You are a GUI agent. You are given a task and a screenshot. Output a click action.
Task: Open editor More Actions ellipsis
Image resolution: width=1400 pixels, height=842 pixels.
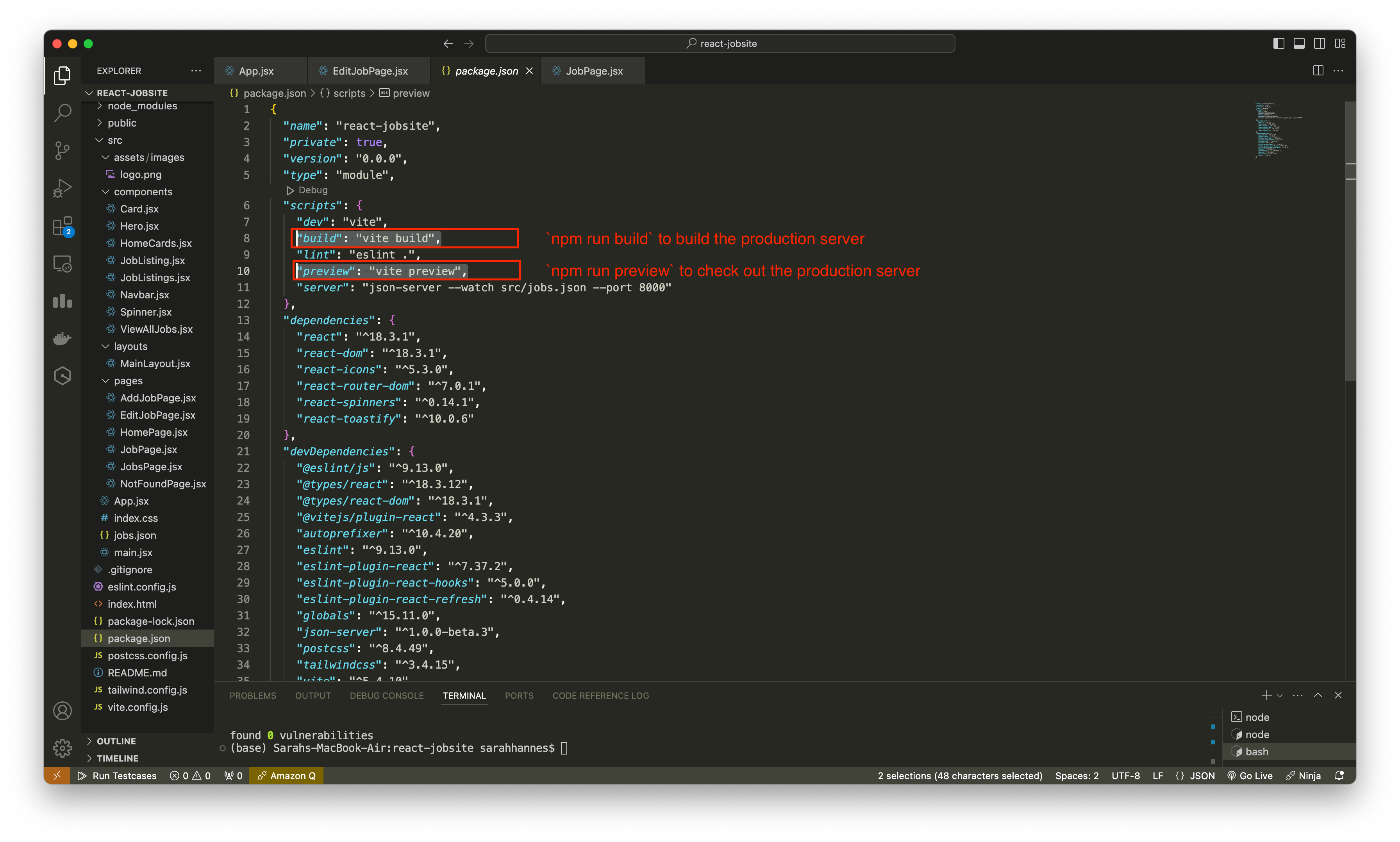(x=1338, y=70)
